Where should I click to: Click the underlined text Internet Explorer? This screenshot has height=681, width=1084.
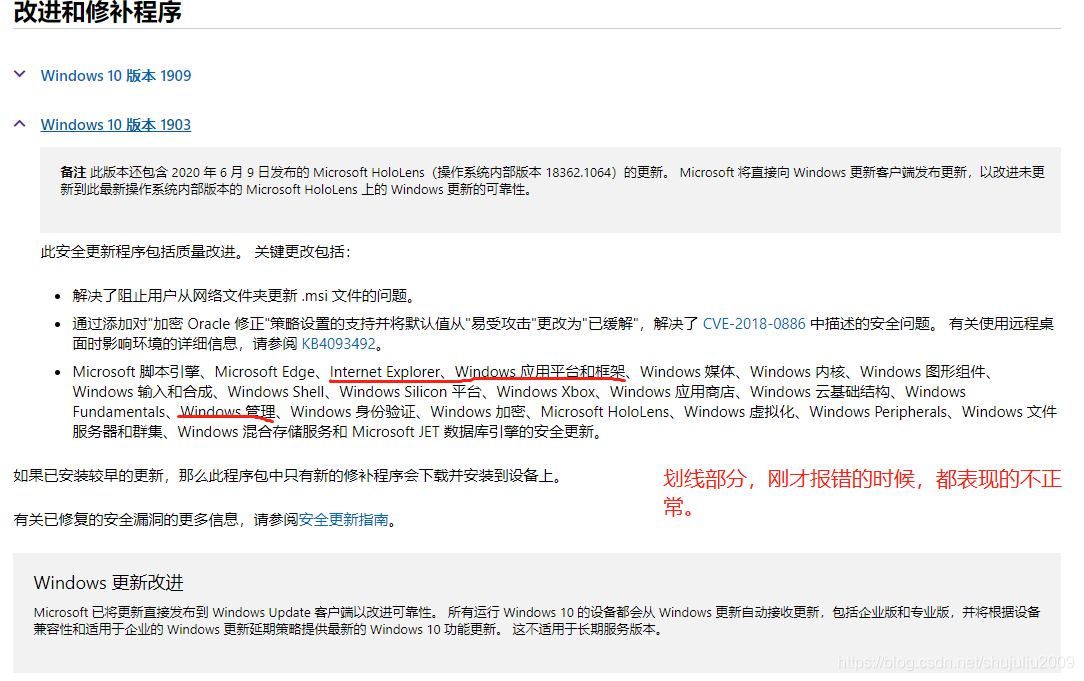[384, 372]
